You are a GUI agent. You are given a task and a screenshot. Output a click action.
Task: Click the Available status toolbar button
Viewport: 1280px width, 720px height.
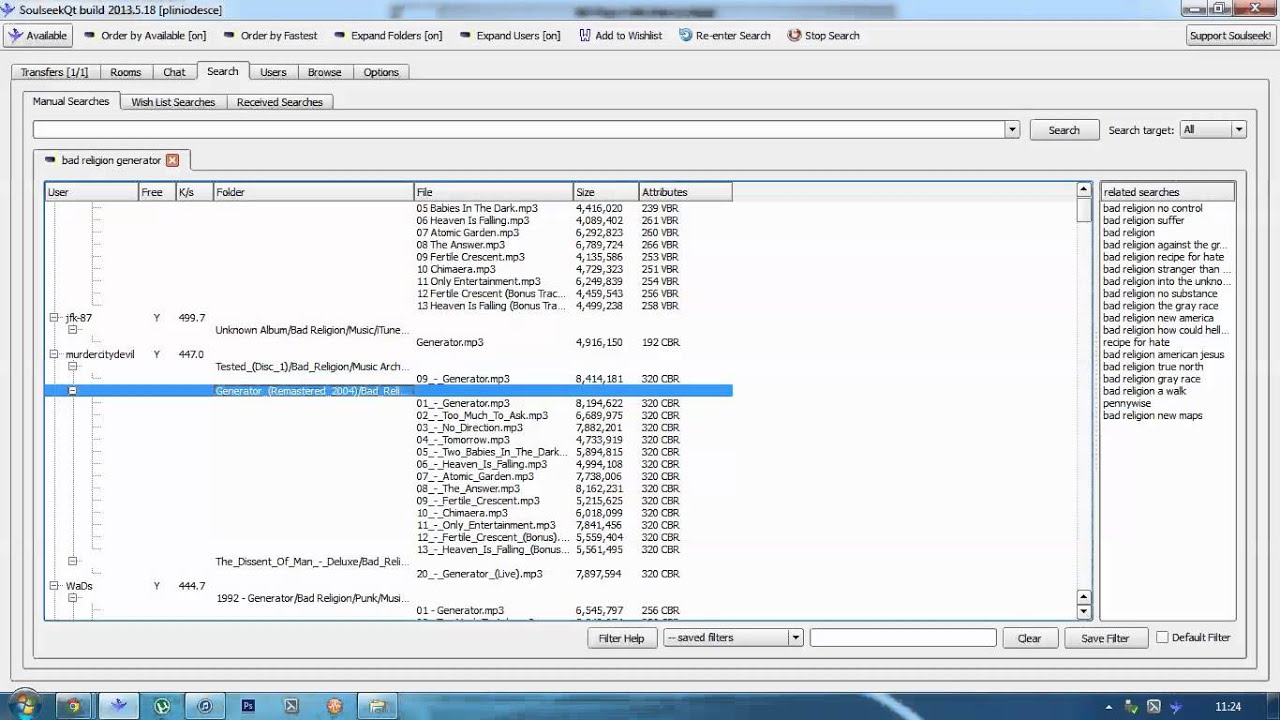tap(38, 35)
